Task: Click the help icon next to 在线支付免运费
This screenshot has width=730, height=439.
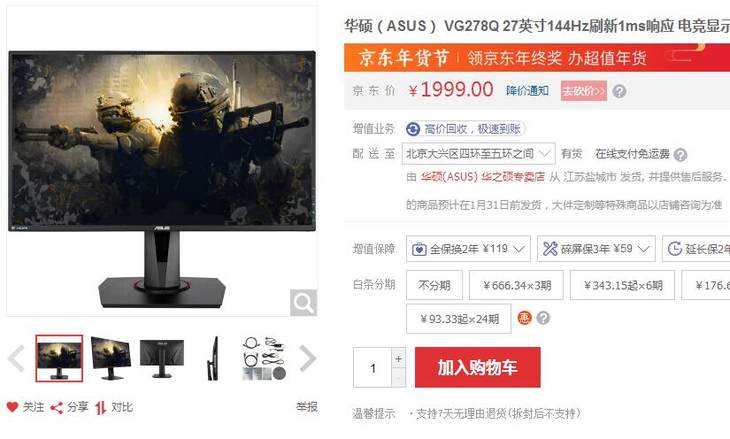Action: pos(680,155)
